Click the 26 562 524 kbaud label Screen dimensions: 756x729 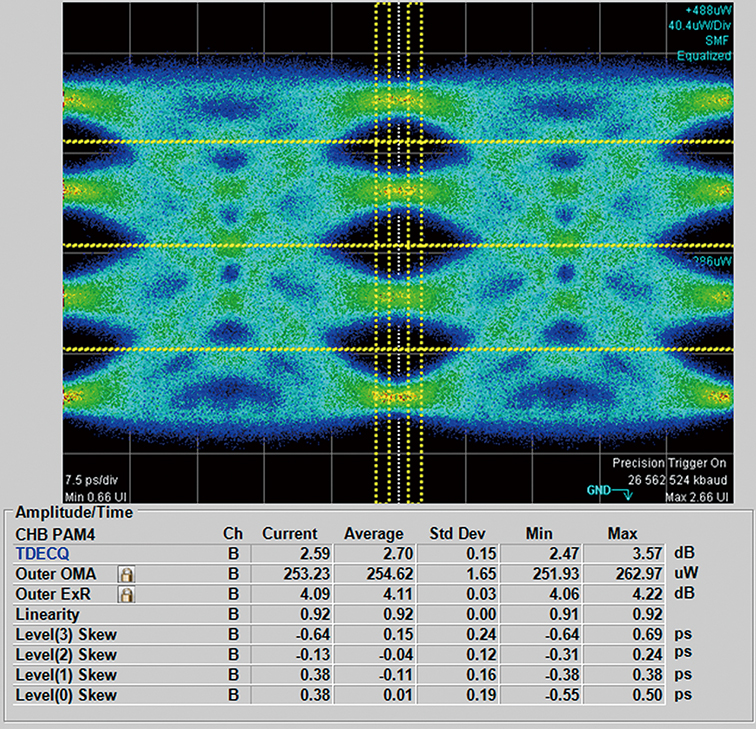point(677,480)
